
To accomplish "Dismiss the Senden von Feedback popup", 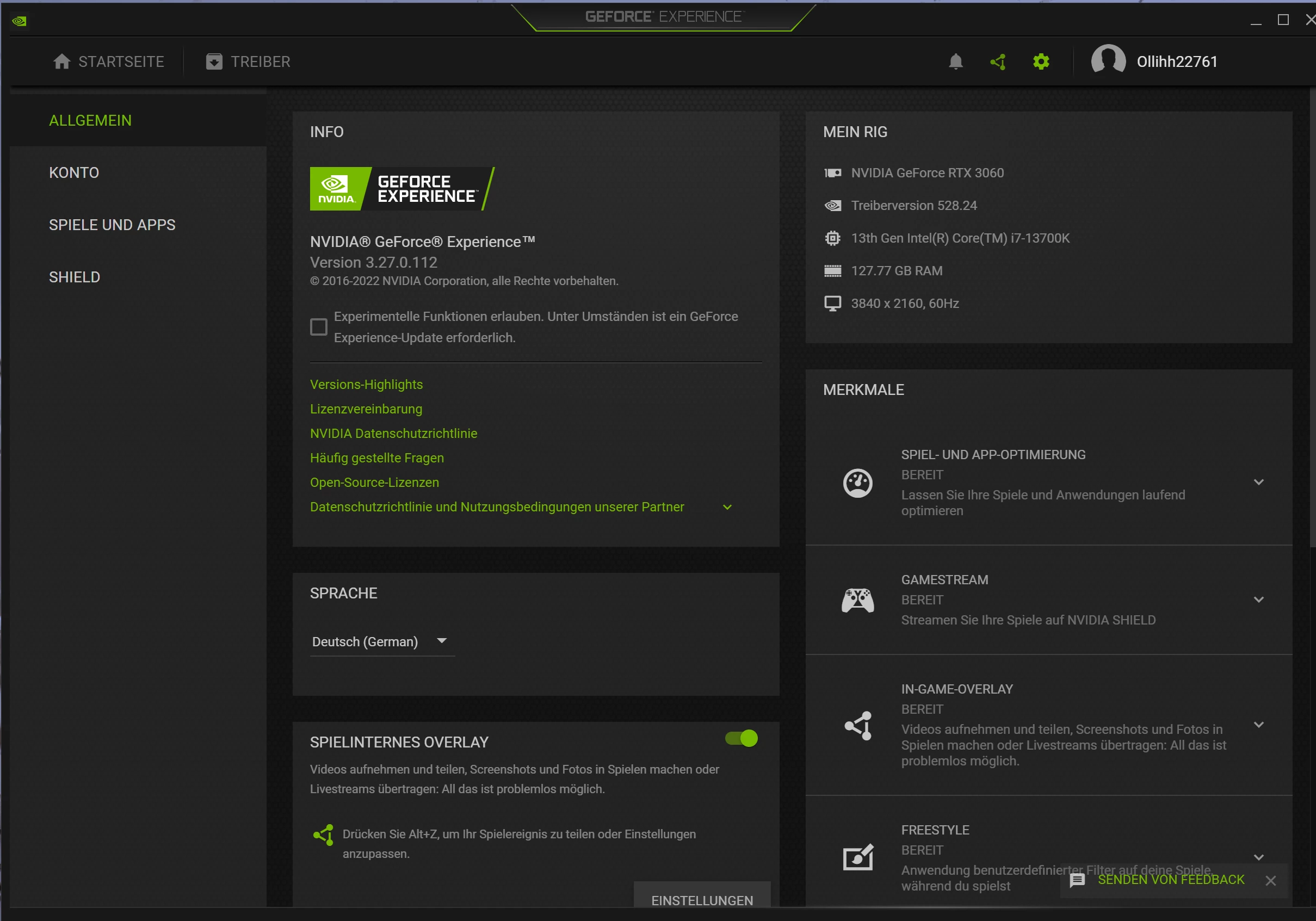I will [x=1271, y=880].
